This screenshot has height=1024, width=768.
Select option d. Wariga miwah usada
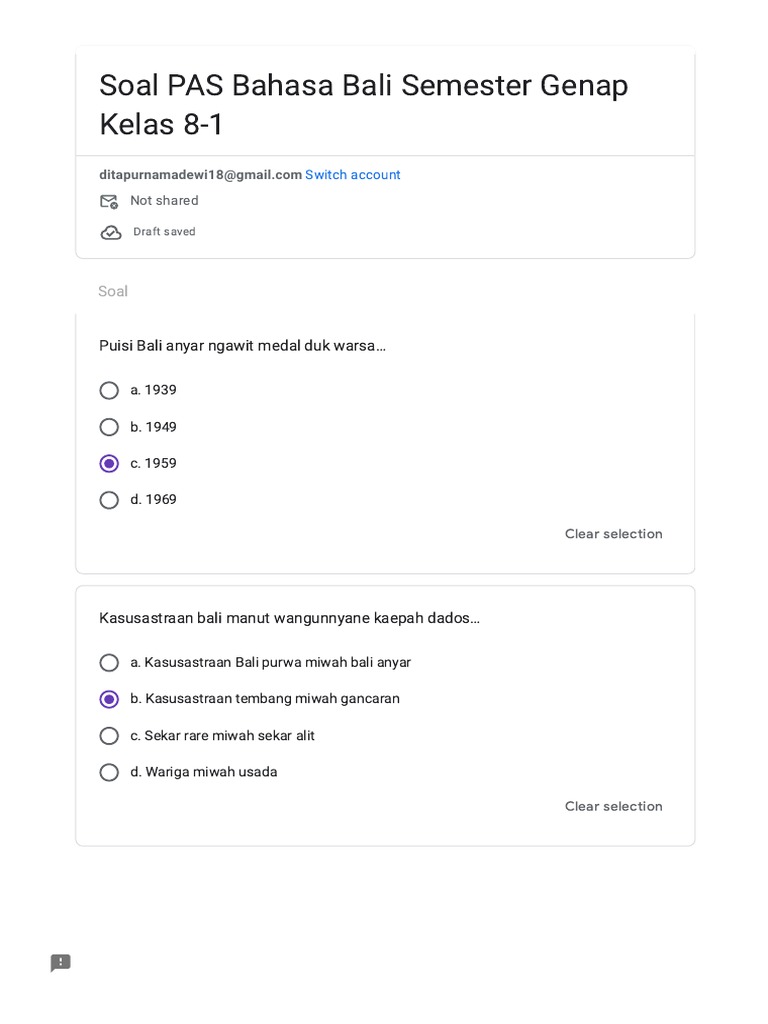pyautogui.click(x=109, y=773)
